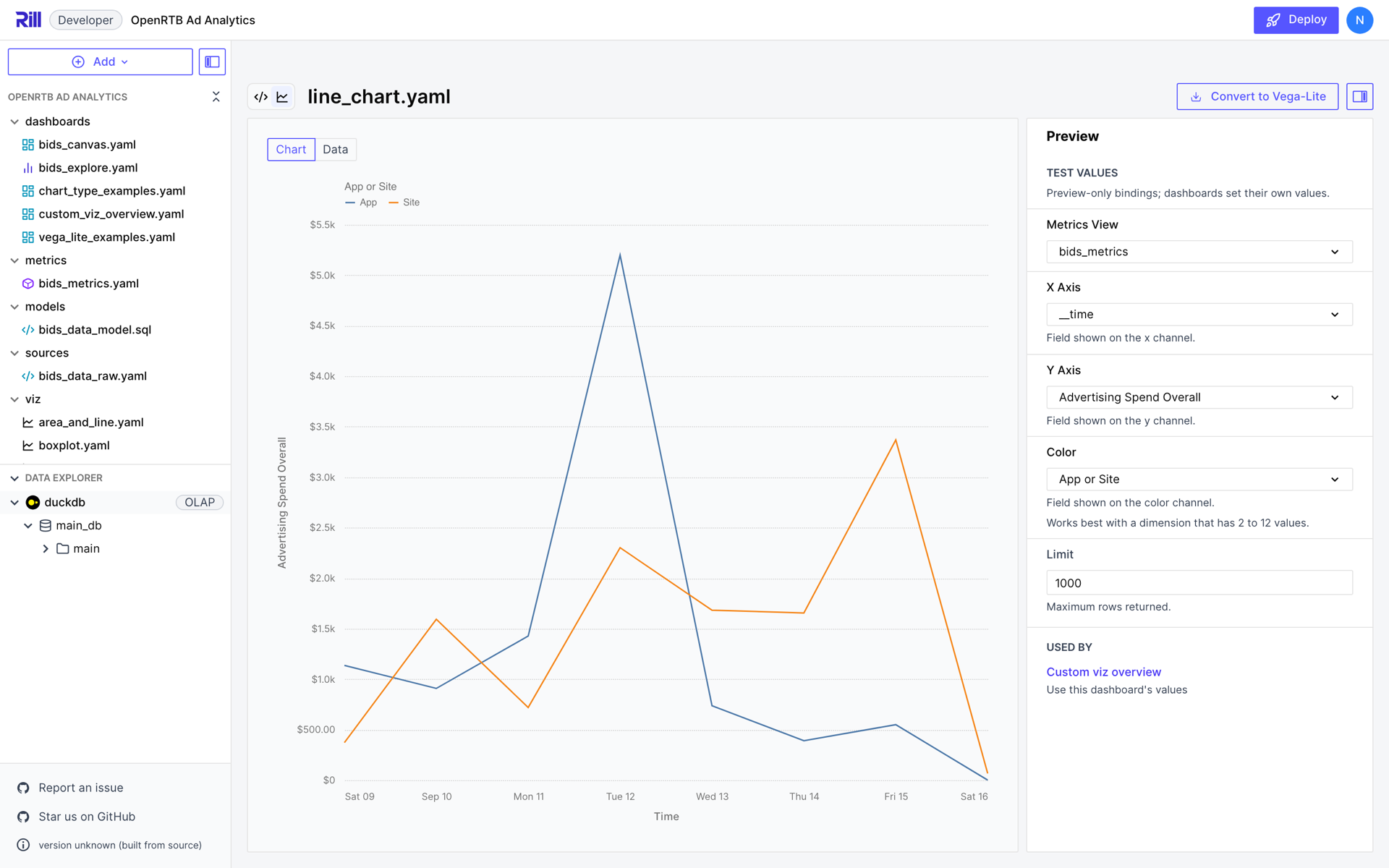1389x868 pixels.
Task: Click Star us on GitHub link
Action: point(87,817)
